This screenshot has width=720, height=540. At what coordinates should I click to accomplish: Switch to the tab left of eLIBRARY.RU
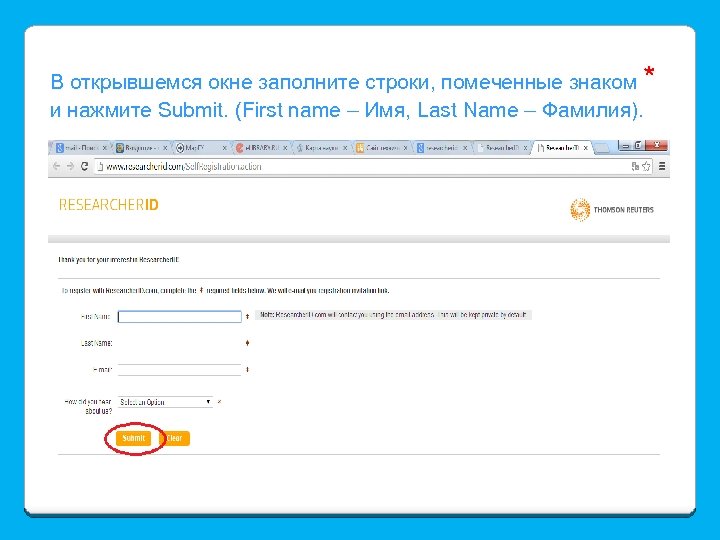tap(201, 148)
